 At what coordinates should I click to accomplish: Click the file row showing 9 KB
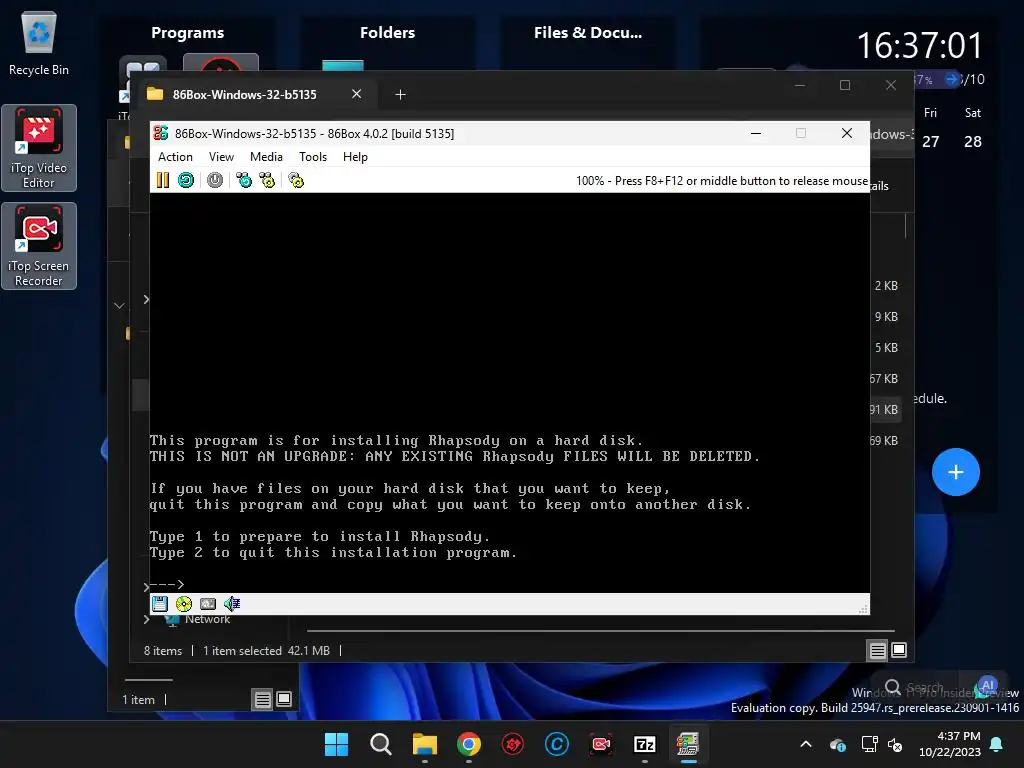coord(886,317)
